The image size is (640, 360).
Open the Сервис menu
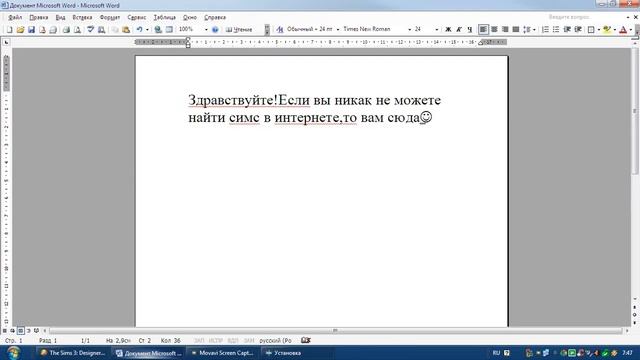[x=137, y=18]
